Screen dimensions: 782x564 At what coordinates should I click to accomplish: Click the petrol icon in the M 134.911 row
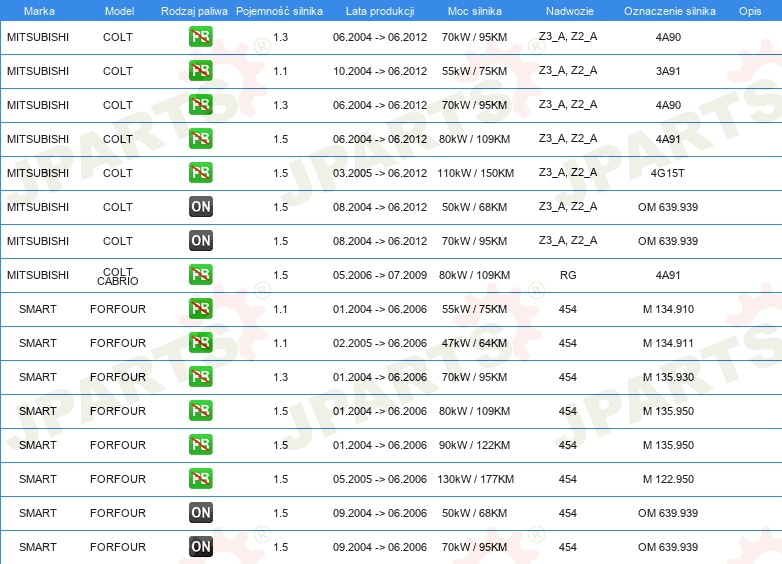(x=200, y=343)
